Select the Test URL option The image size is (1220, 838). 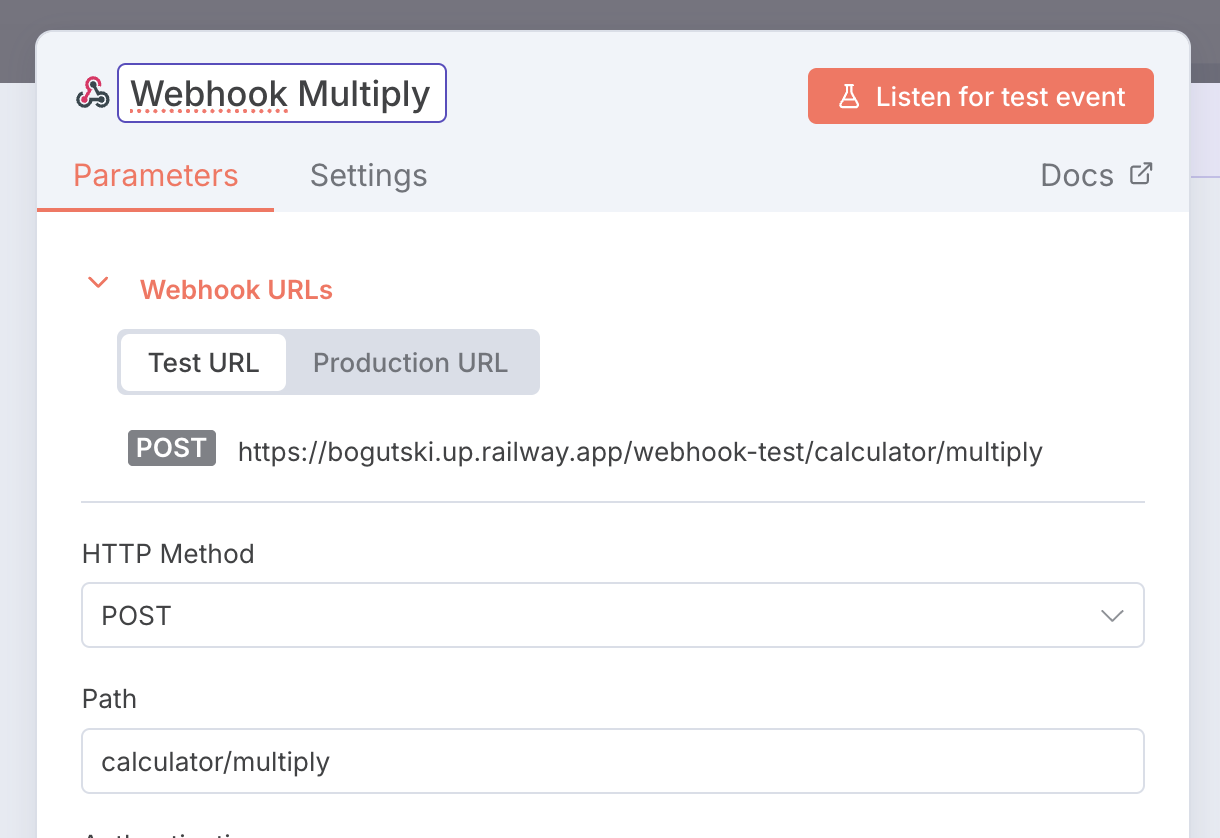pyautogui.click(x=204, y=362)
